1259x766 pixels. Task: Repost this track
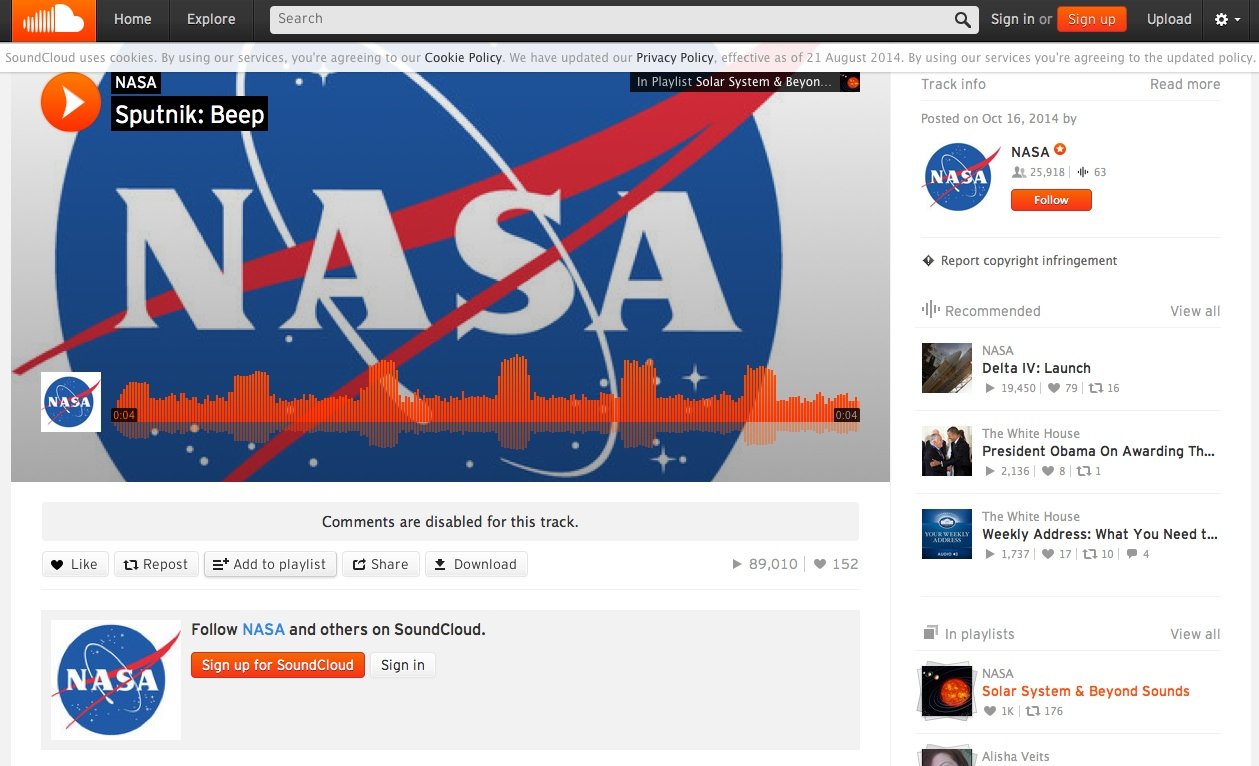(156, 564)
